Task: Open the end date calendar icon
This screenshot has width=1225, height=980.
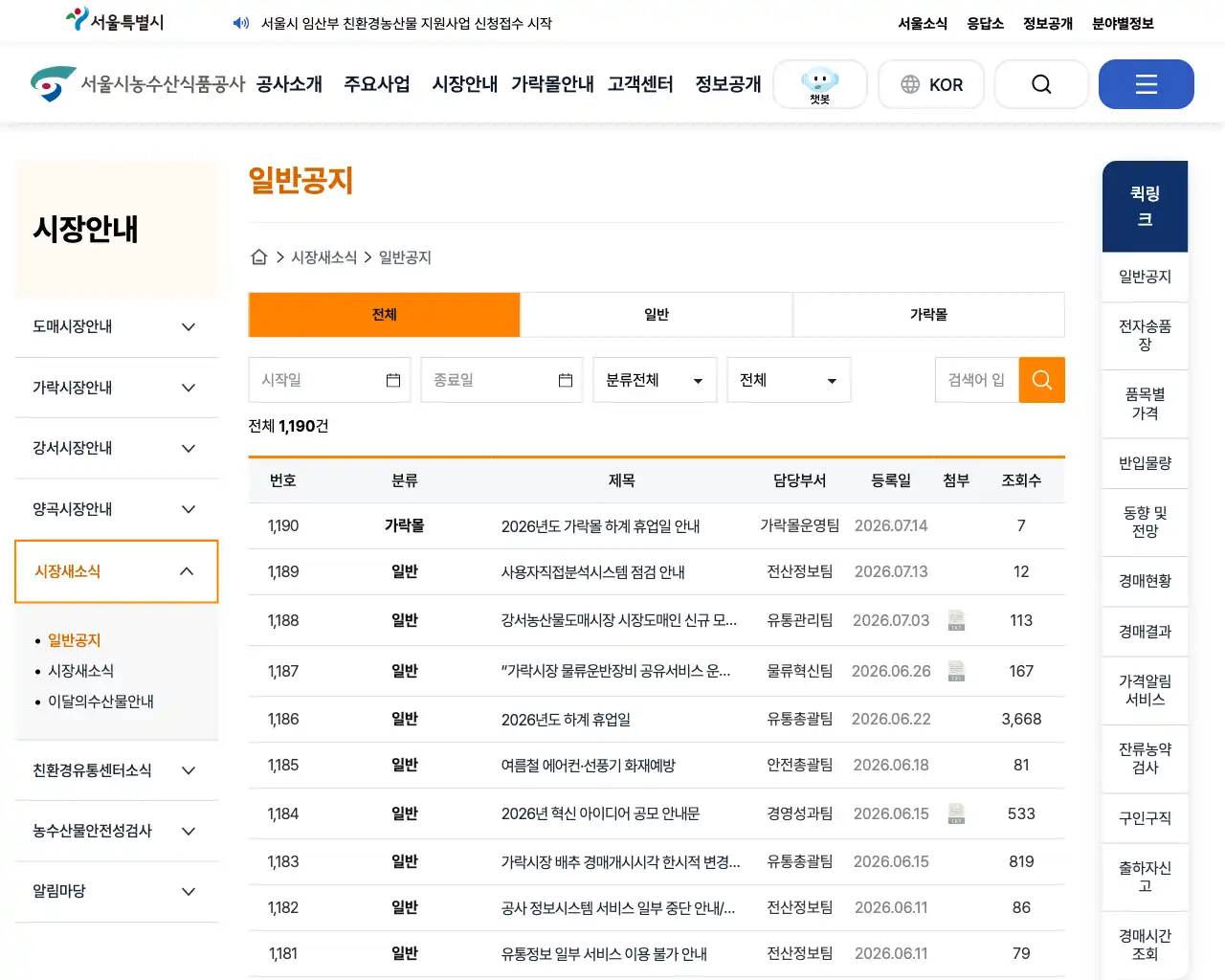Action: tap(566, 380)
